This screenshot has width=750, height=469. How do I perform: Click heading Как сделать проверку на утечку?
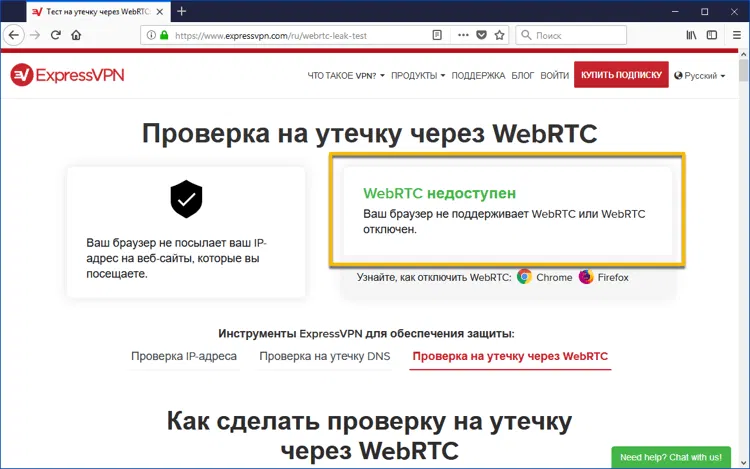(369, 436)
